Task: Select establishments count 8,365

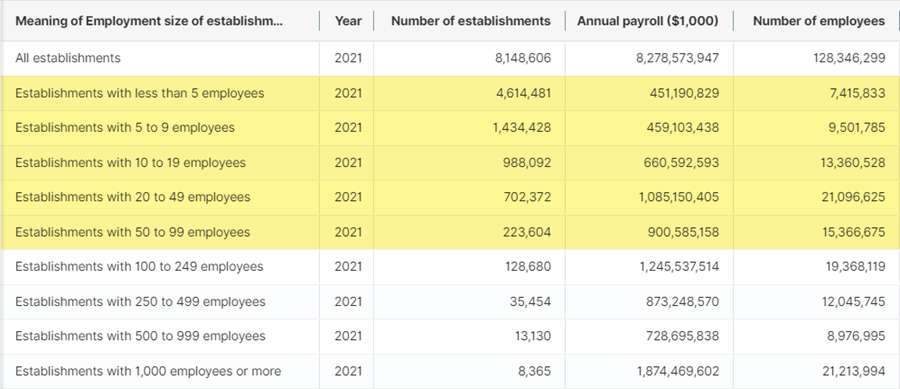Action: click(x=534, y=371)
